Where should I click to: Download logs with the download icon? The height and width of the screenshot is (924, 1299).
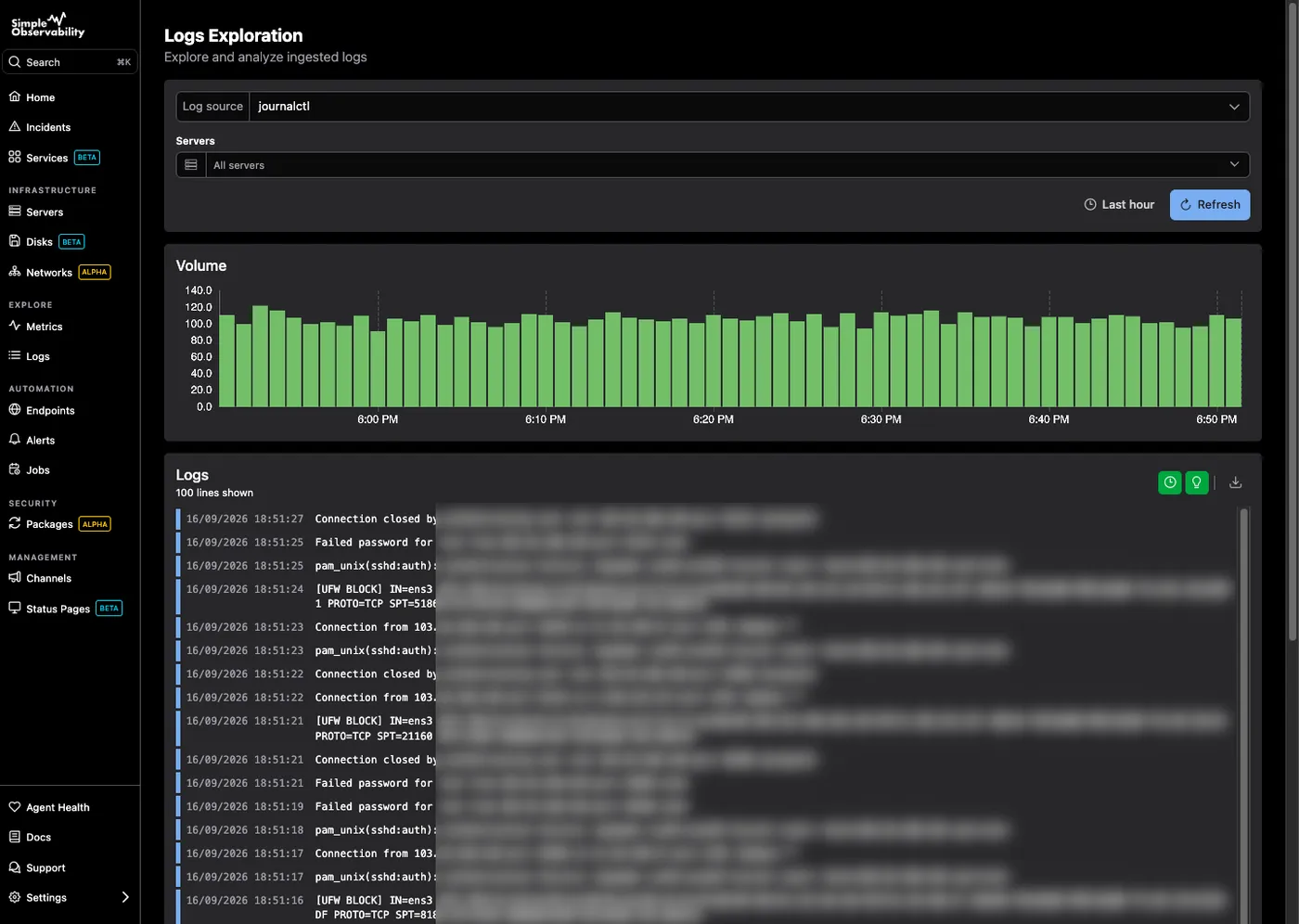click(x=1236, y=482)
